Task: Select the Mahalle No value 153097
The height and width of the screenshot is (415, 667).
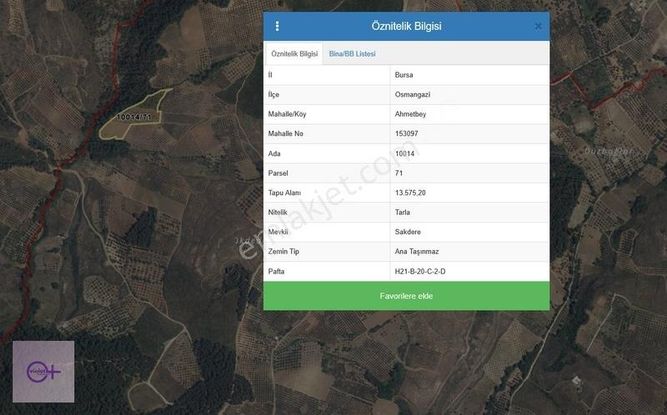Action: click(406, 134)
